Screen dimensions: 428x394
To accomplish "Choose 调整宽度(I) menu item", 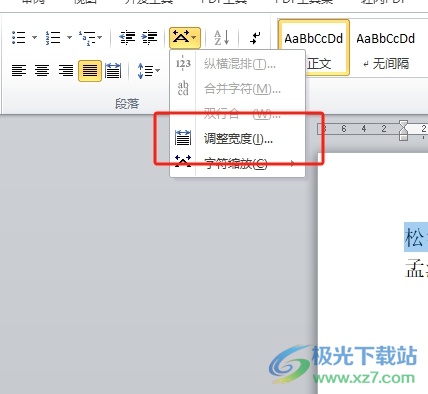I will (x=237, y=138).
